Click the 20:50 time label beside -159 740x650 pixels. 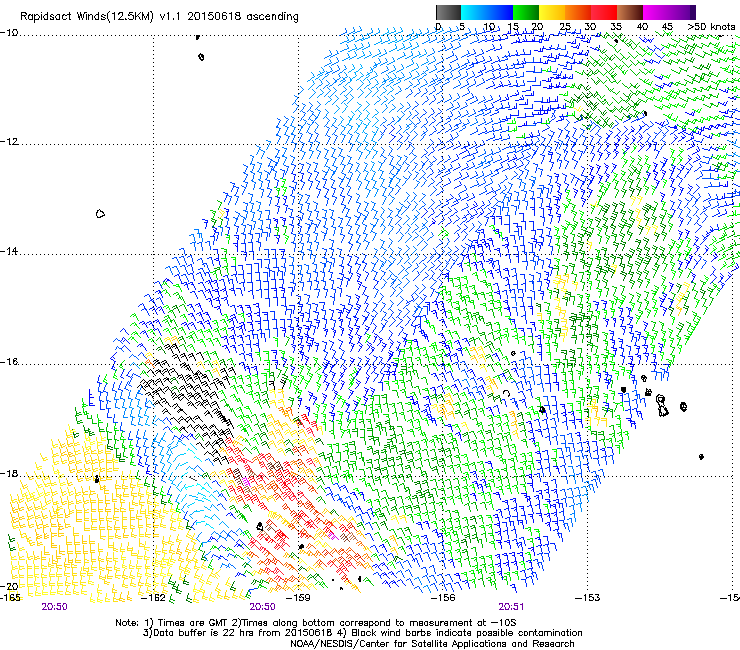point(262,607)
